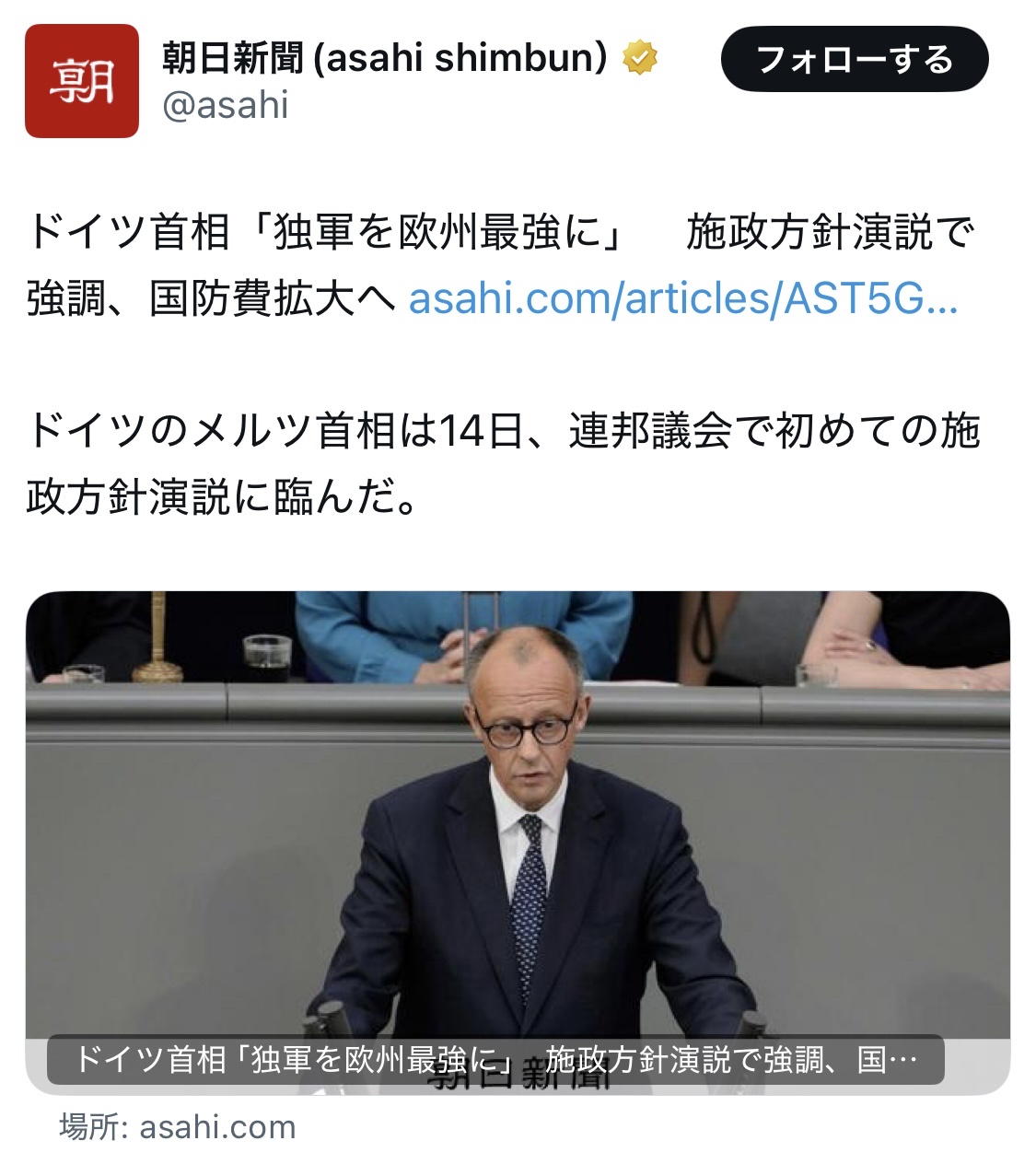Select the 朝日新聞 (asahi shimbun) display name
The width and height of the screenshot is (1036, 1164).
(x=385, y=58)
